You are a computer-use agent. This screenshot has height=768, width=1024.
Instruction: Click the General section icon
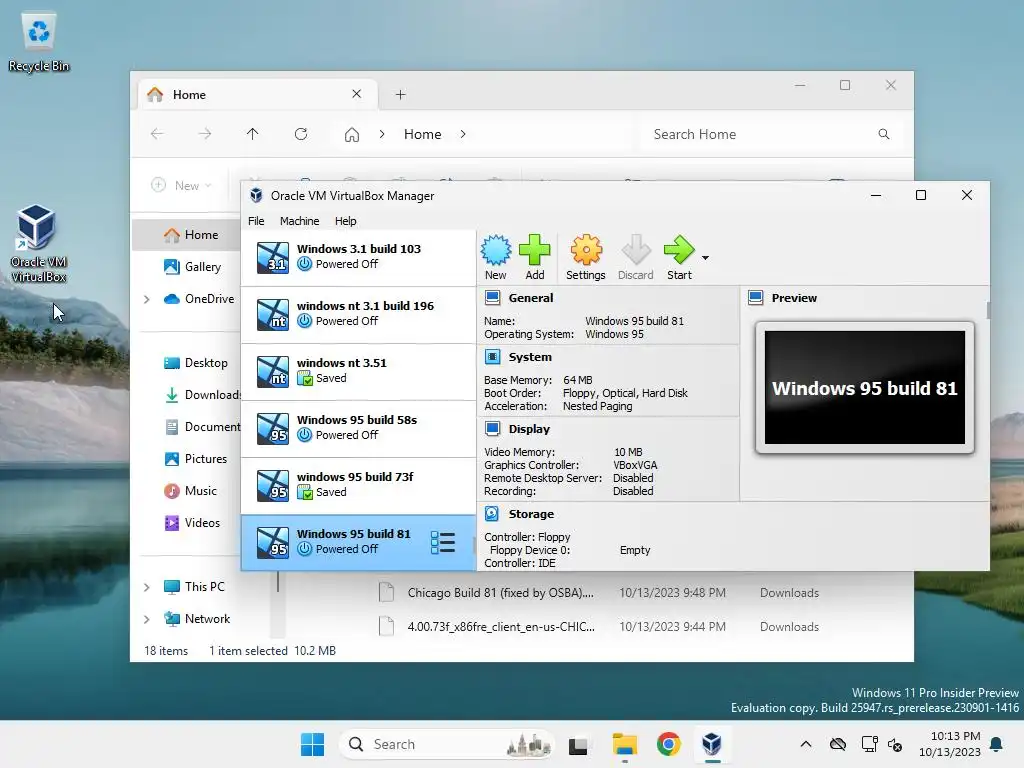click(492, 298)
